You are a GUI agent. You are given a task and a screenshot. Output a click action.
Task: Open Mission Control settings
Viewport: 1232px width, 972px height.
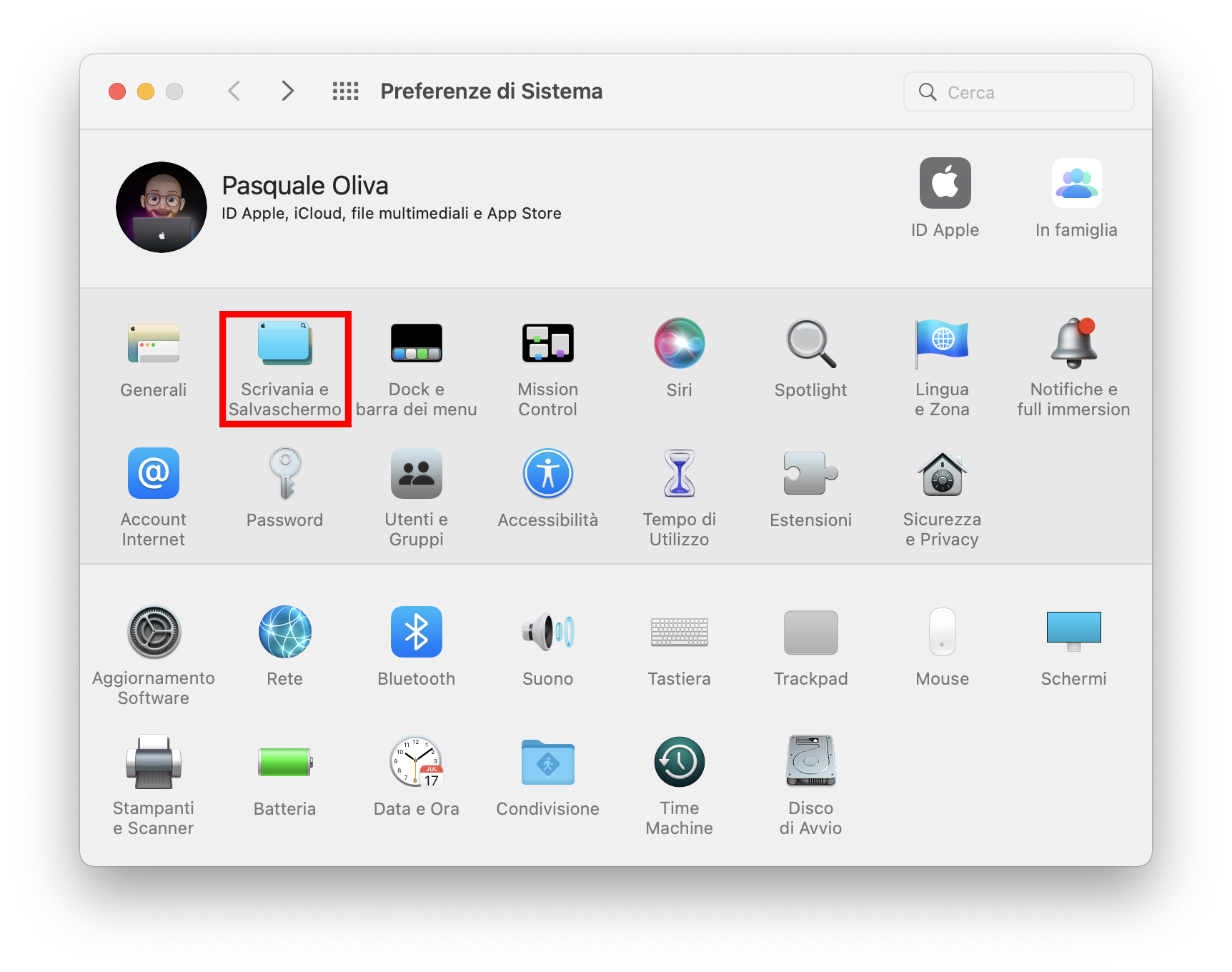click(x=547, y=344)
